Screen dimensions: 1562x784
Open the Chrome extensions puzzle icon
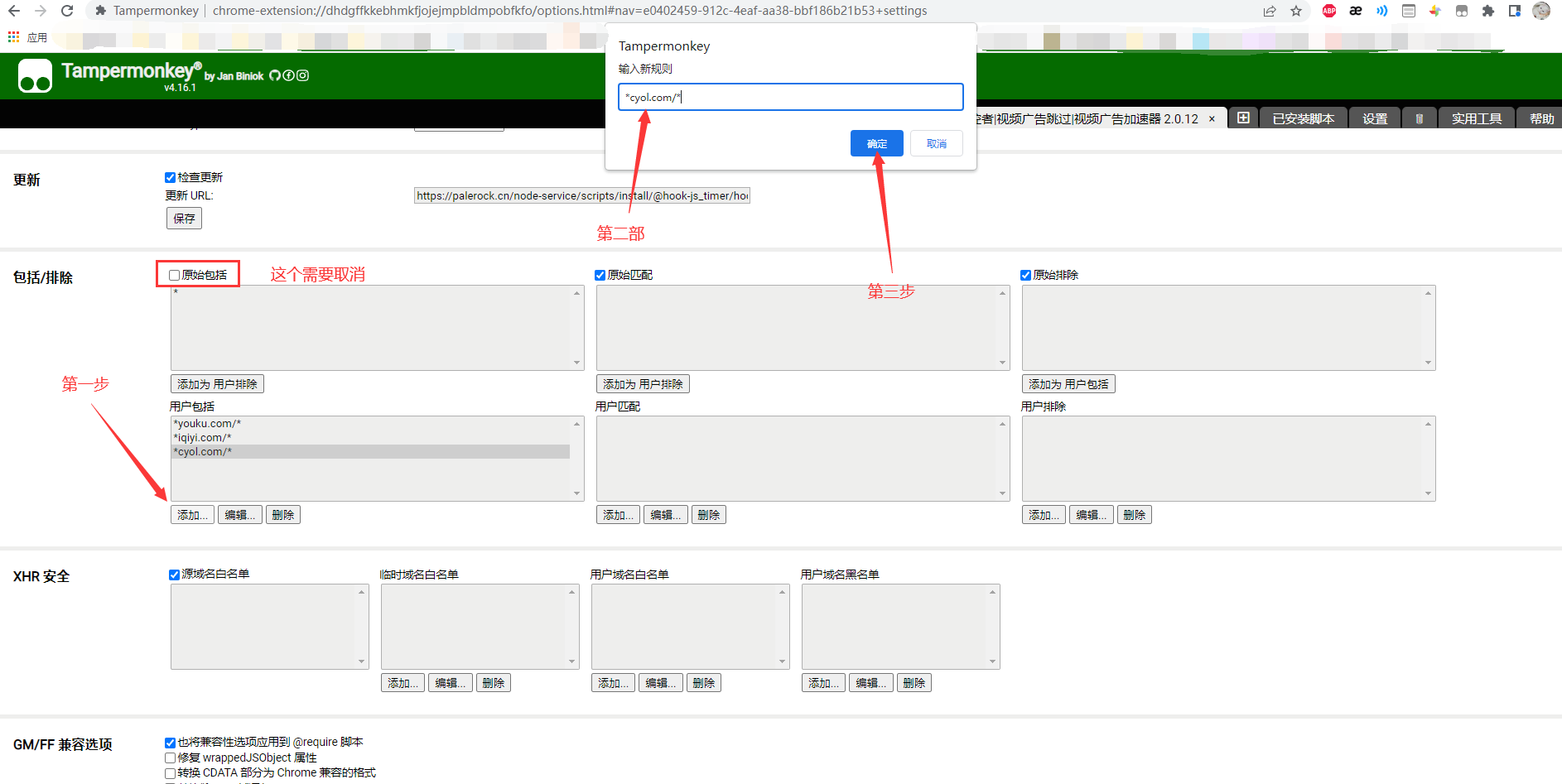(1488, 11)
